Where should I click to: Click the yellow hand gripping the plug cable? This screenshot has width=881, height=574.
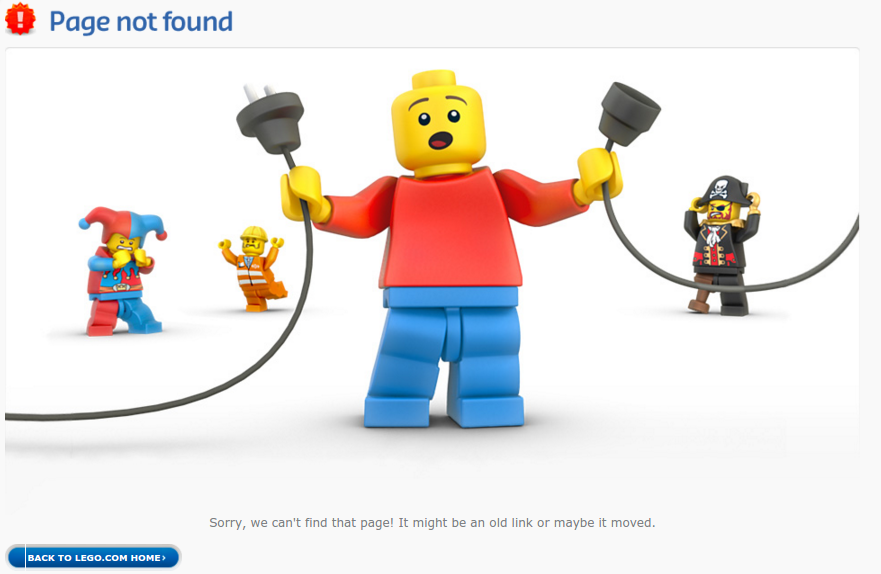(304, 194)
